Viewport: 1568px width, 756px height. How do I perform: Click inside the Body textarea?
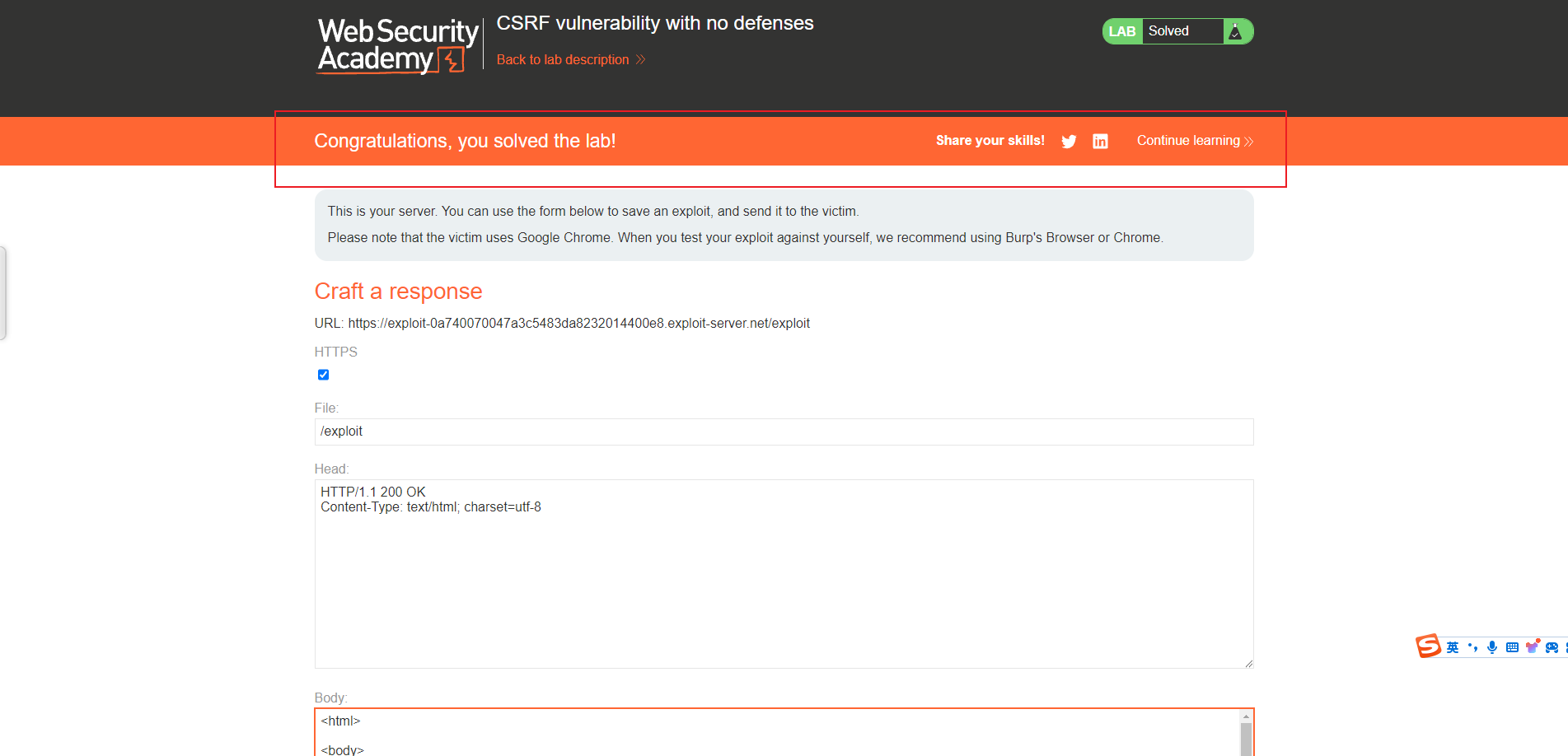tap(775, 735)
